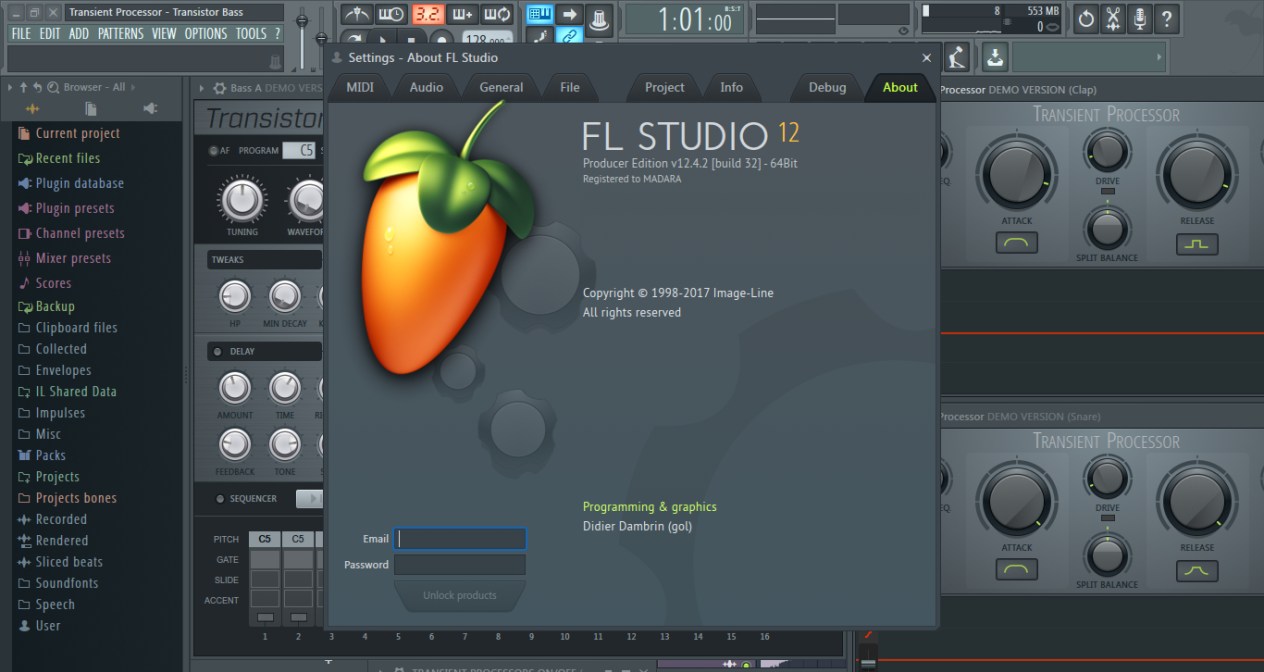Toggle typing keyboard to piano icon

[x=540, y=14]
